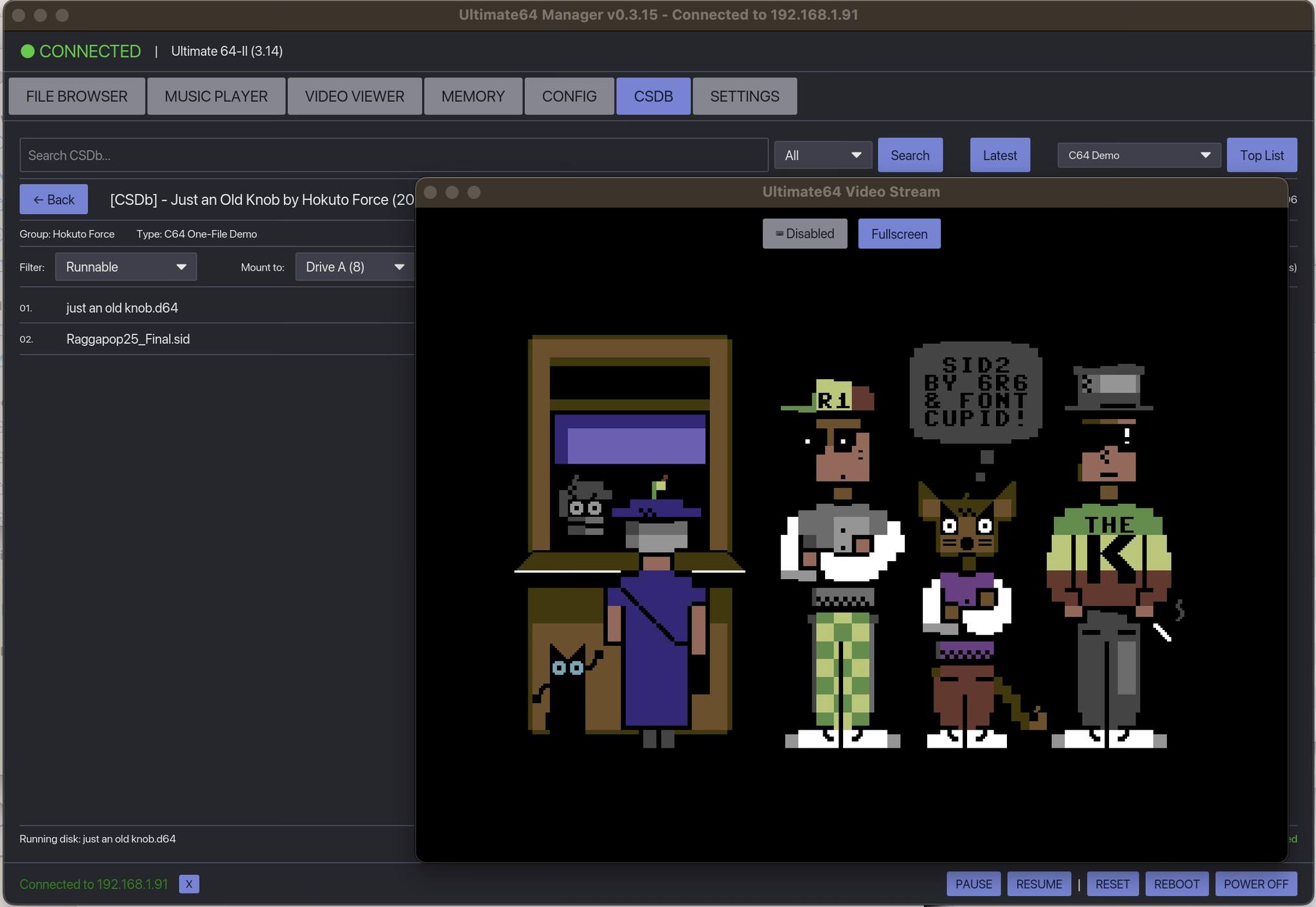The width and height of the screenshot is (1316, 907).
Task: Select the CSDB tab
Action: point(654,96)
